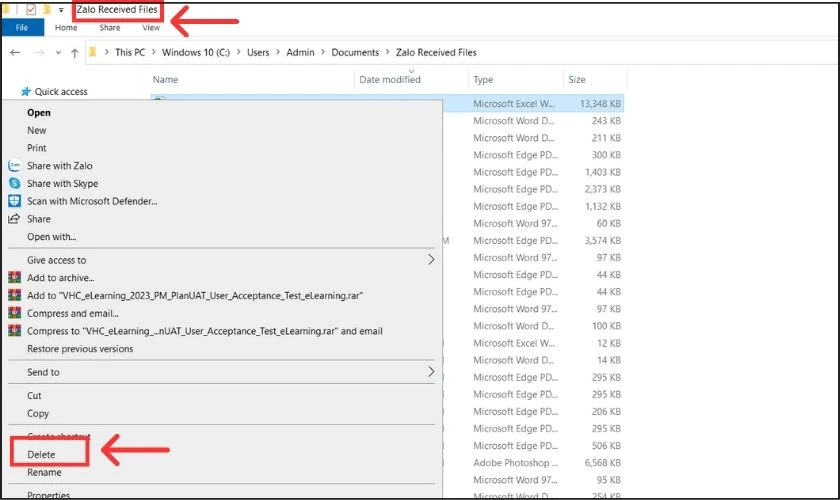
Task: Choose Add to VHC_eLearning rar entry
Action: point(195,295)
